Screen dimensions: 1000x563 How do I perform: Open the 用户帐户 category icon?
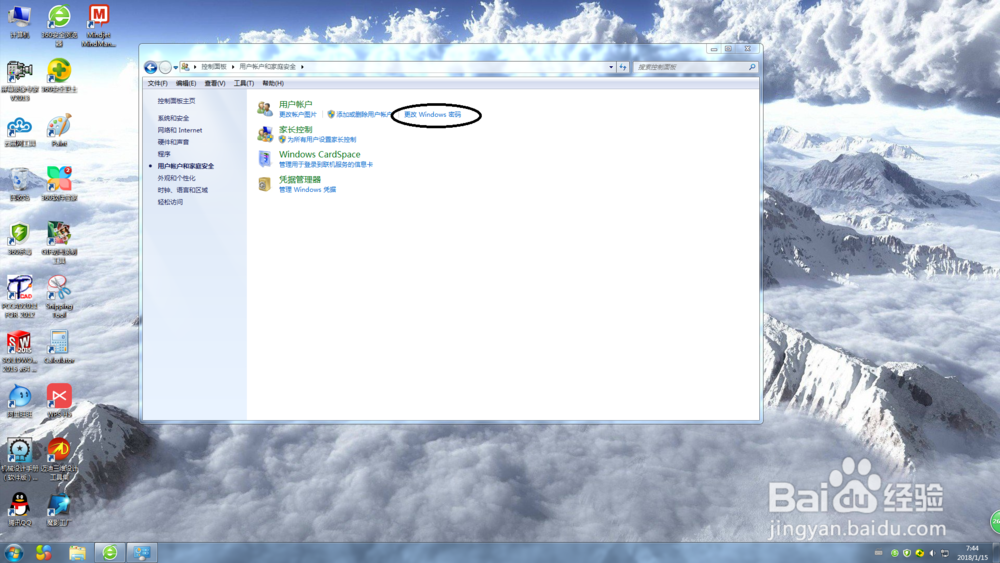(265, 109)
